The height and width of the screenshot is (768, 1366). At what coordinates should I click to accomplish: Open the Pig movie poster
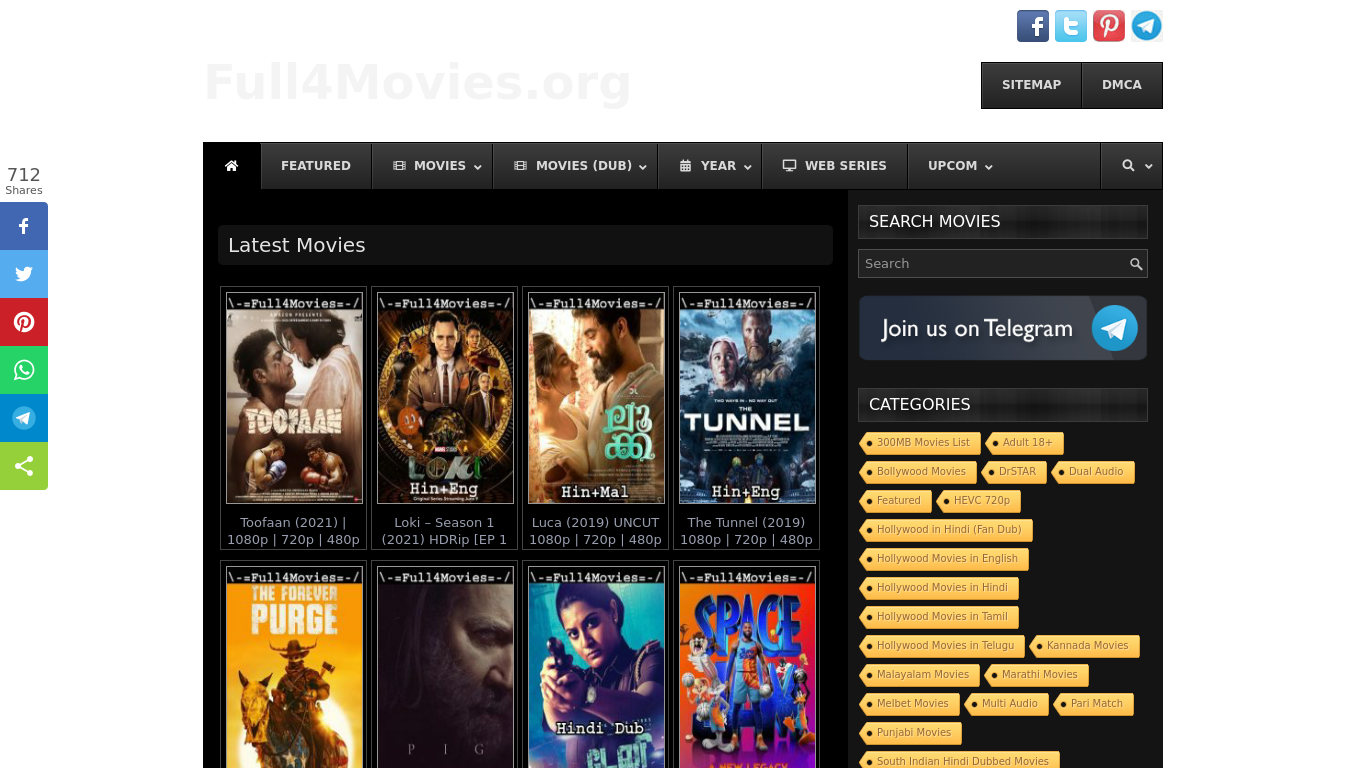pos(445,667)
